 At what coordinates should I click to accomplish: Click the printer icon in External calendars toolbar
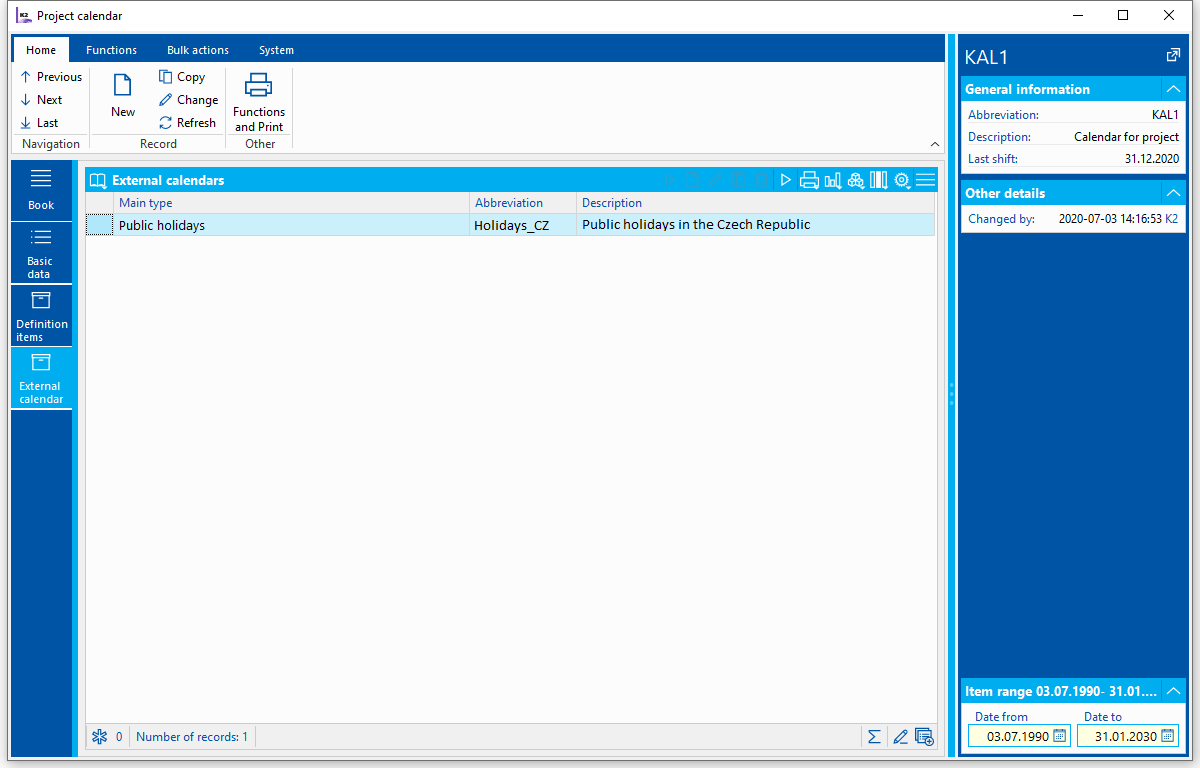click(x=809, y=180)
